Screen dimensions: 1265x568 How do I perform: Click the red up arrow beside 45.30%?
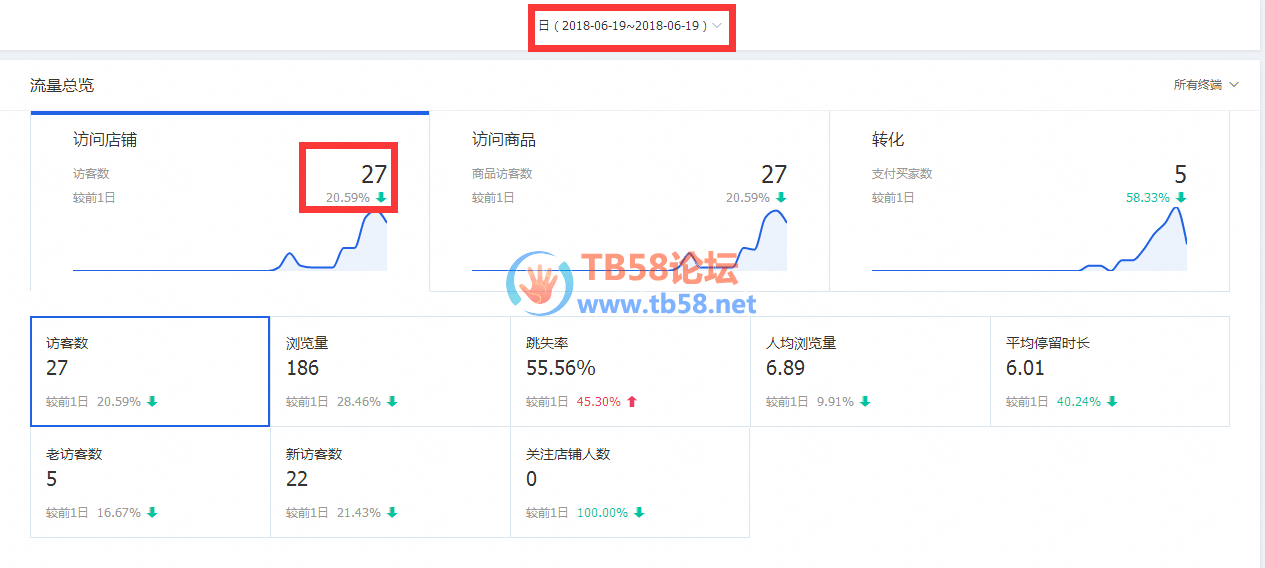[x=632, y=402]
